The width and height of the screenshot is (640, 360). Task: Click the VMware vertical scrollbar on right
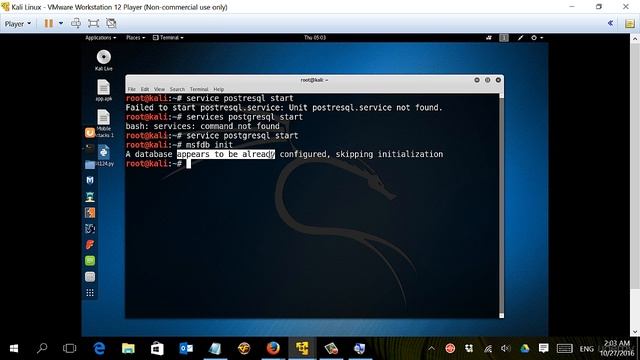coord(636,185)
